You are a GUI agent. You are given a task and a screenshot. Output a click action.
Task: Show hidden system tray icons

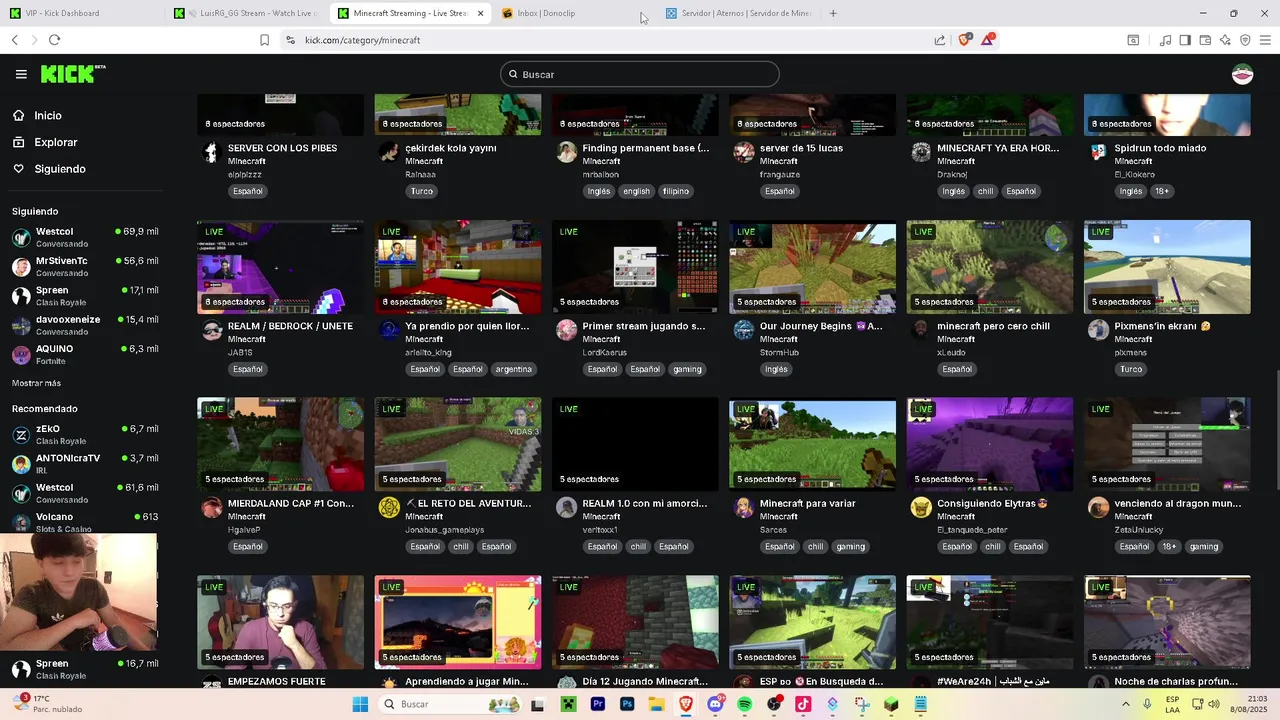click(1125, 704)
